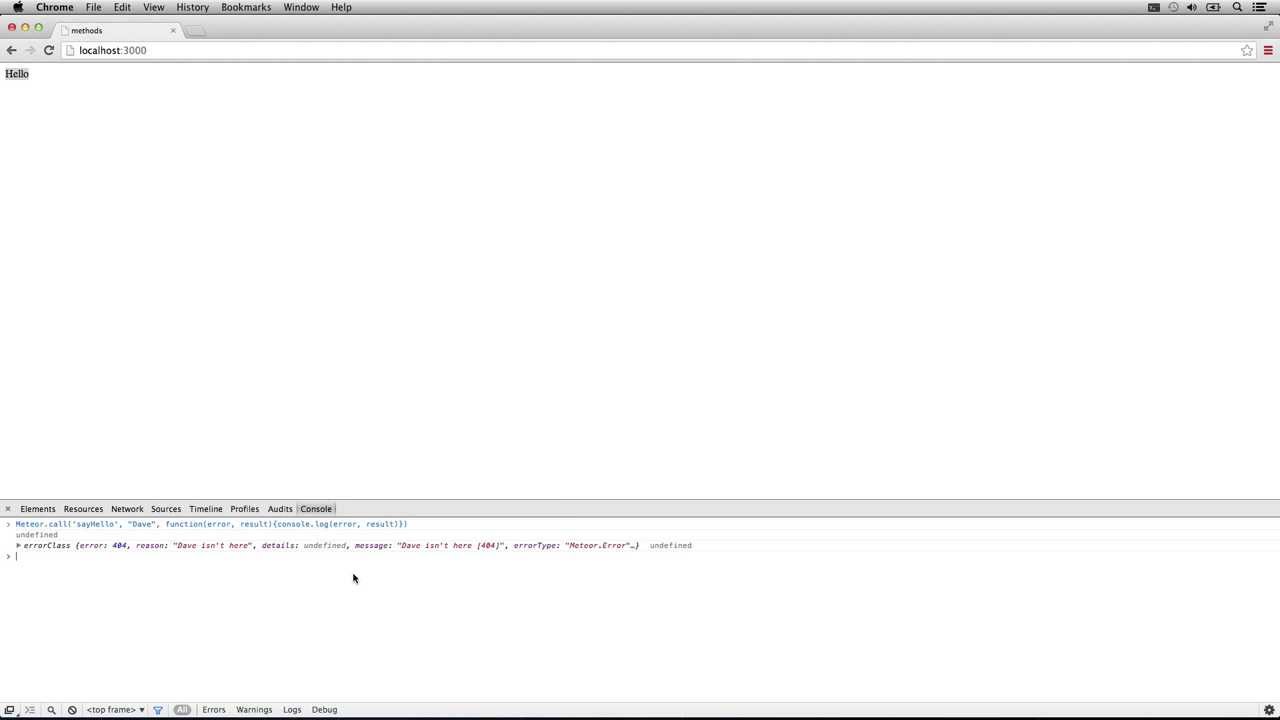Open the Edit menu
Image resolution: width=1280 pixels, height=720 pixels.
(x=122, y=7)
